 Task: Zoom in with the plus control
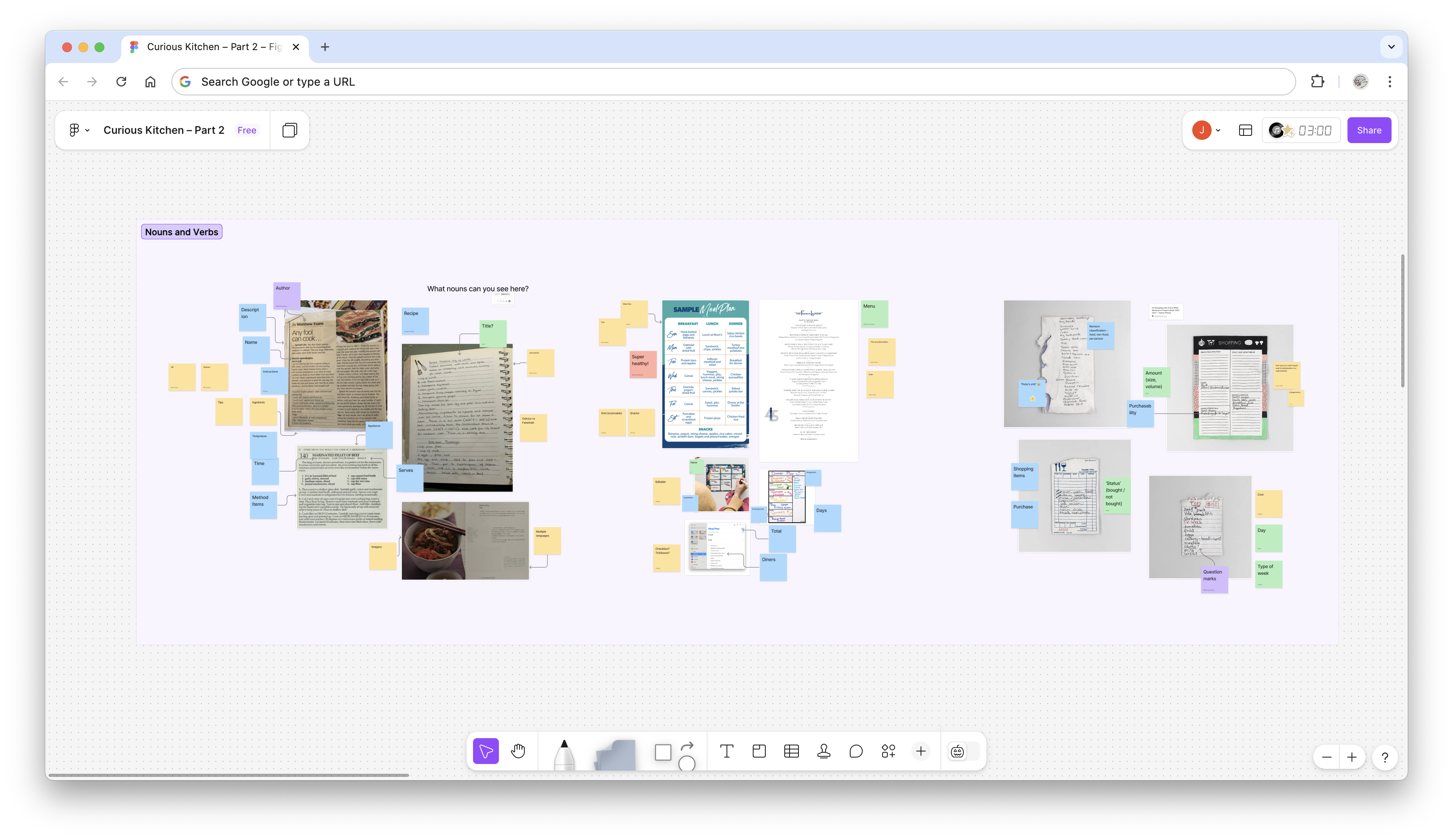tap(1353, 757)
